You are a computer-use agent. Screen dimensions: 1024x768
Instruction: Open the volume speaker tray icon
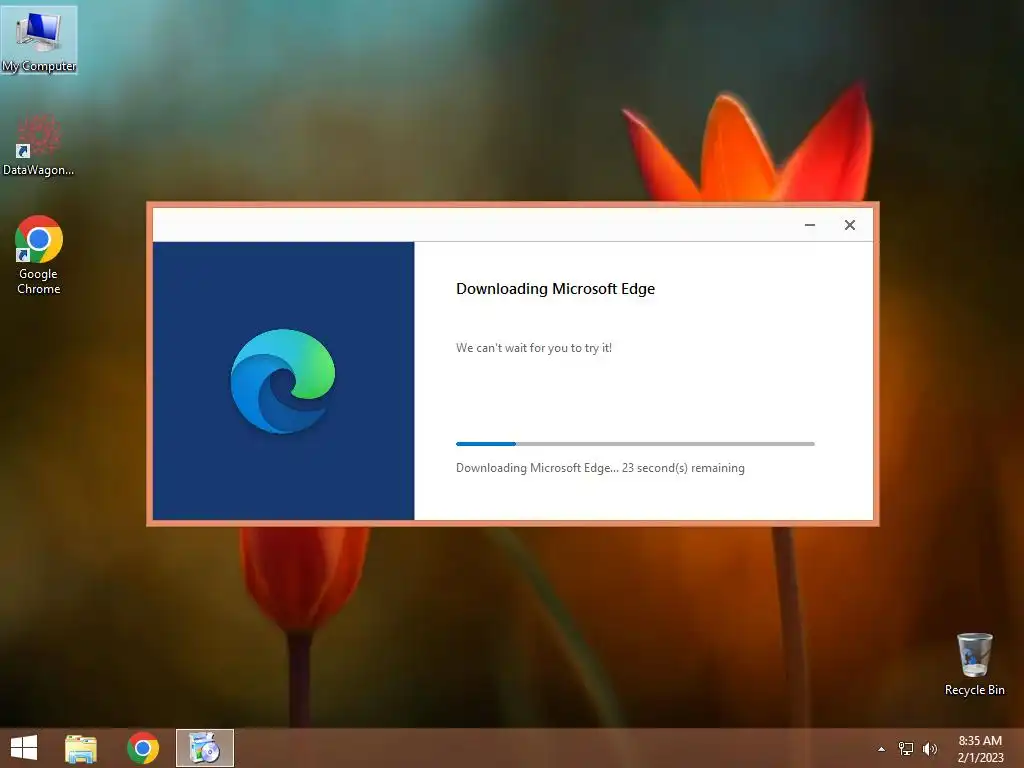tap(930, 749)
